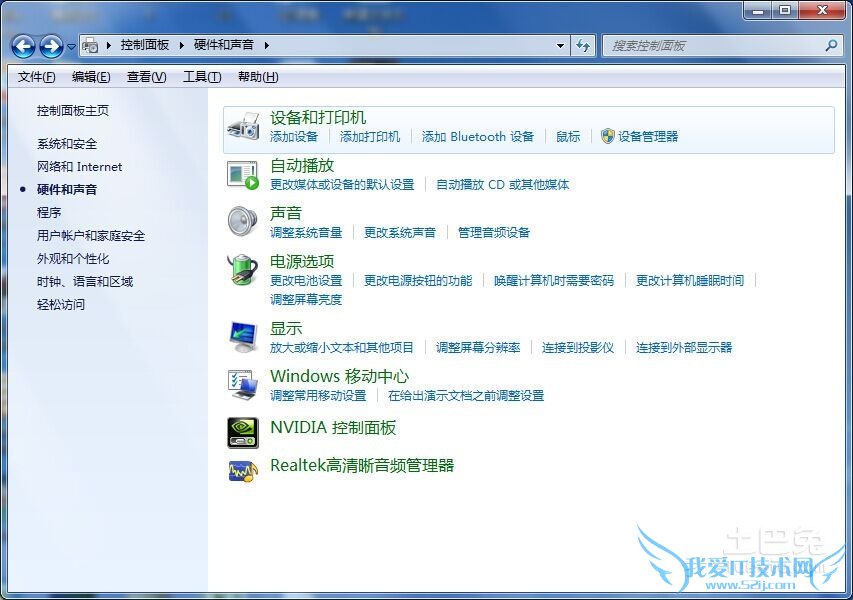Screen dimensions: 853x600
Task: Expand the arrow after 硬件和声音 breadcrumb
Action: point(267,45)
